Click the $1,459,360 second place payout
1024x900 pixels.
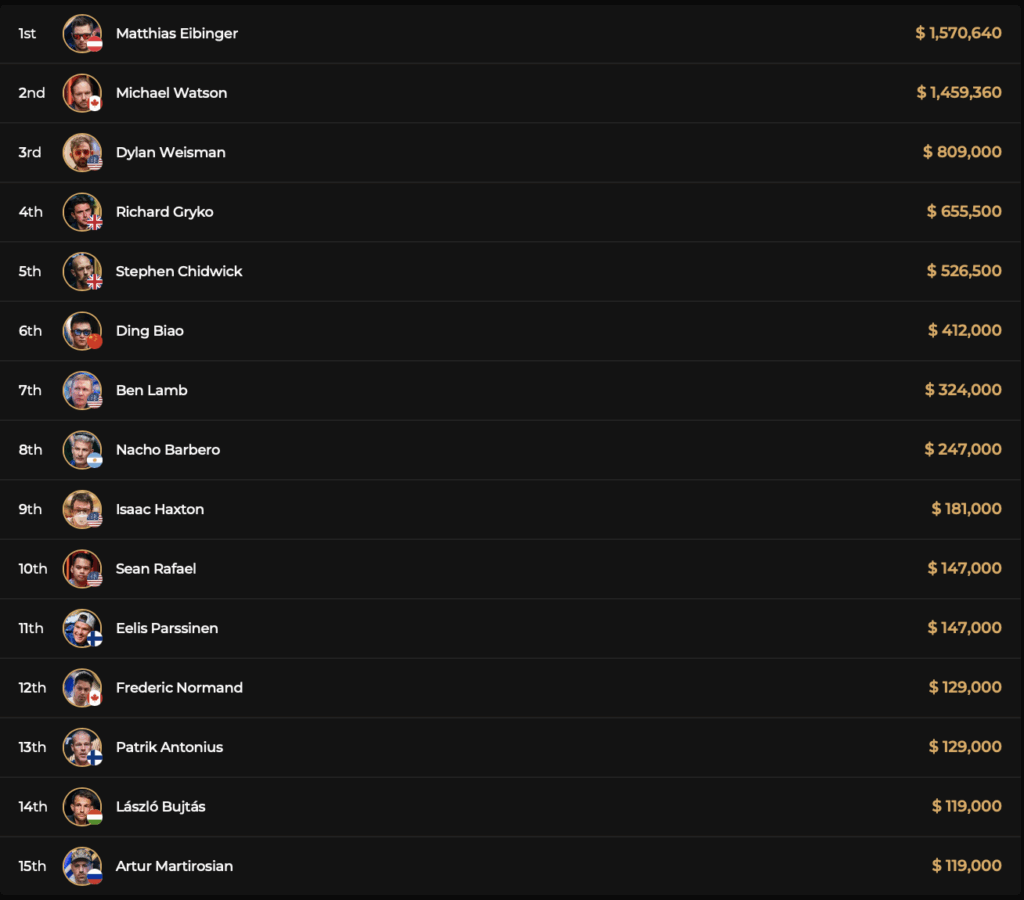959,93
